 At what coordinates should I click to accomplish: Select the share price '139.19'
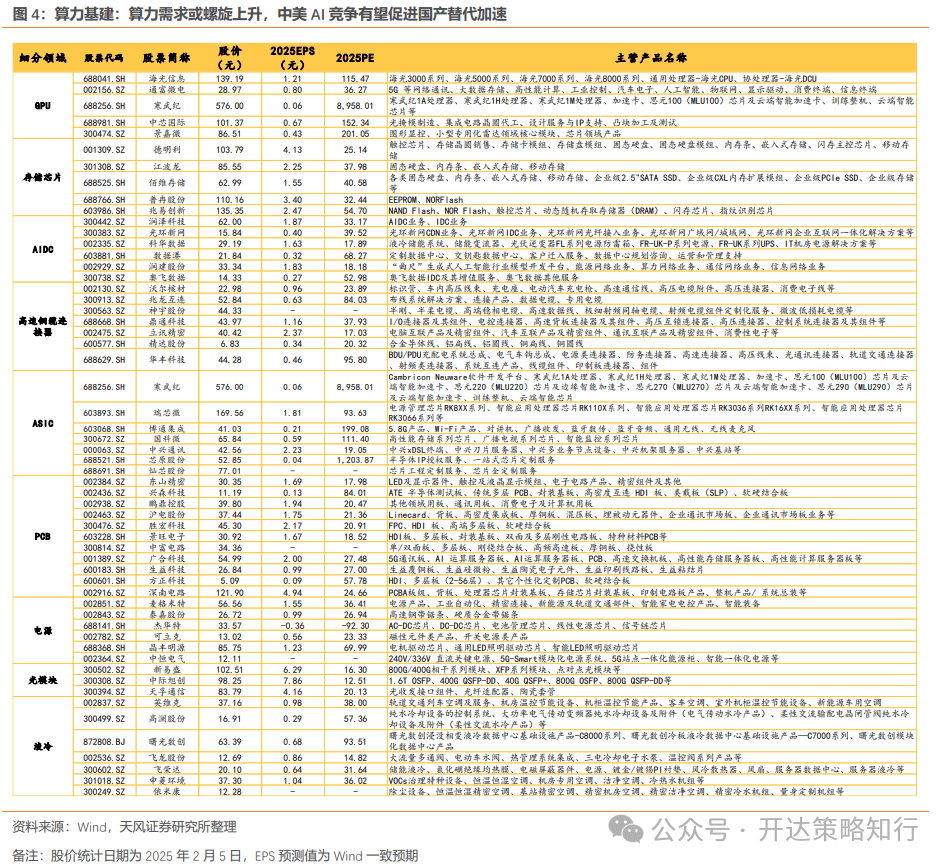(229, 79)
